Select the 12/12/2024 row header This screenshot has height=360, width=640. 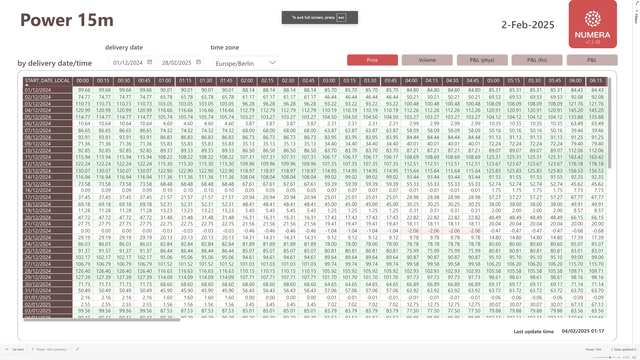(48, 164)
